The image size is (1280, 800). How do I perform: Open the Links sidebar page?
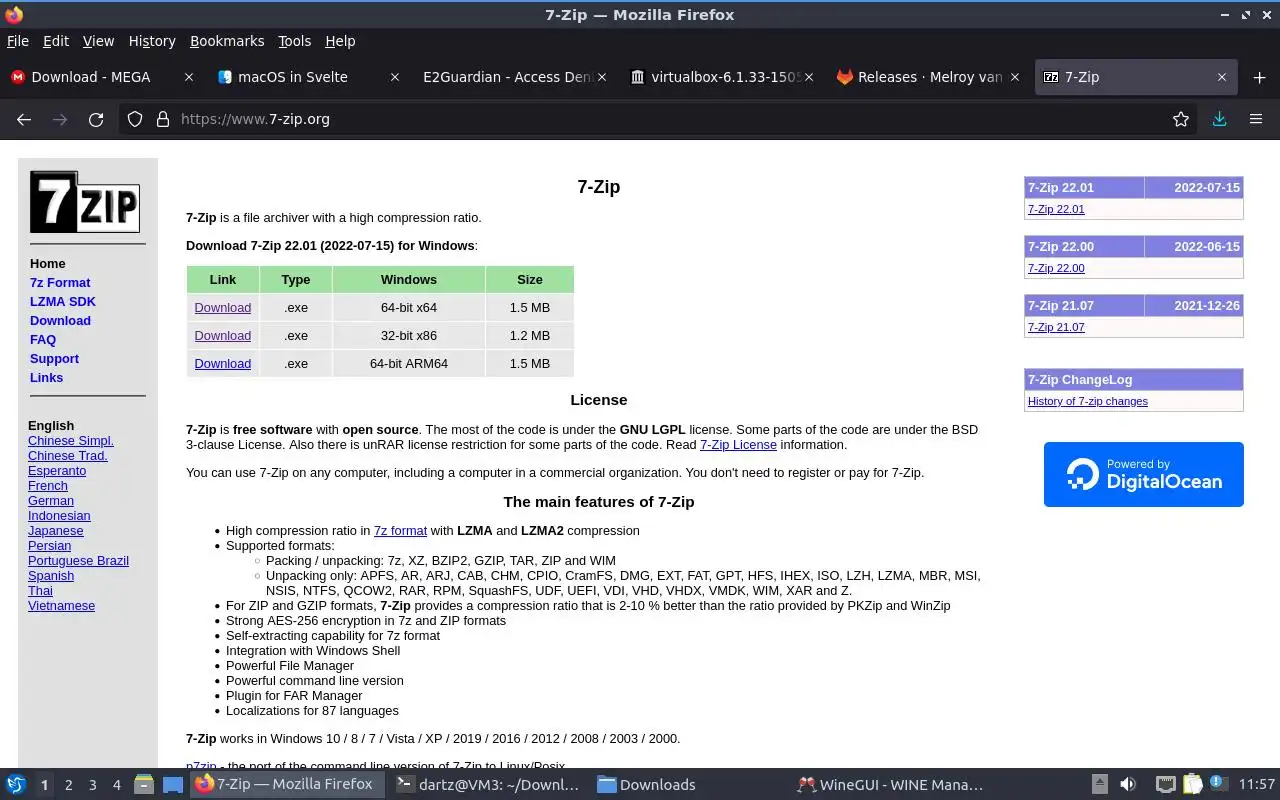pyautogui.click(x=46, y=378)
